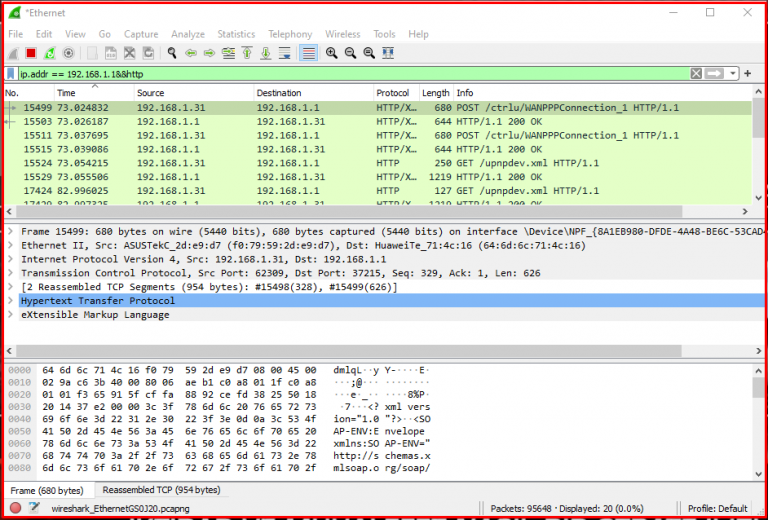Expand the Ethernet II details row

(x=11, y=245)
